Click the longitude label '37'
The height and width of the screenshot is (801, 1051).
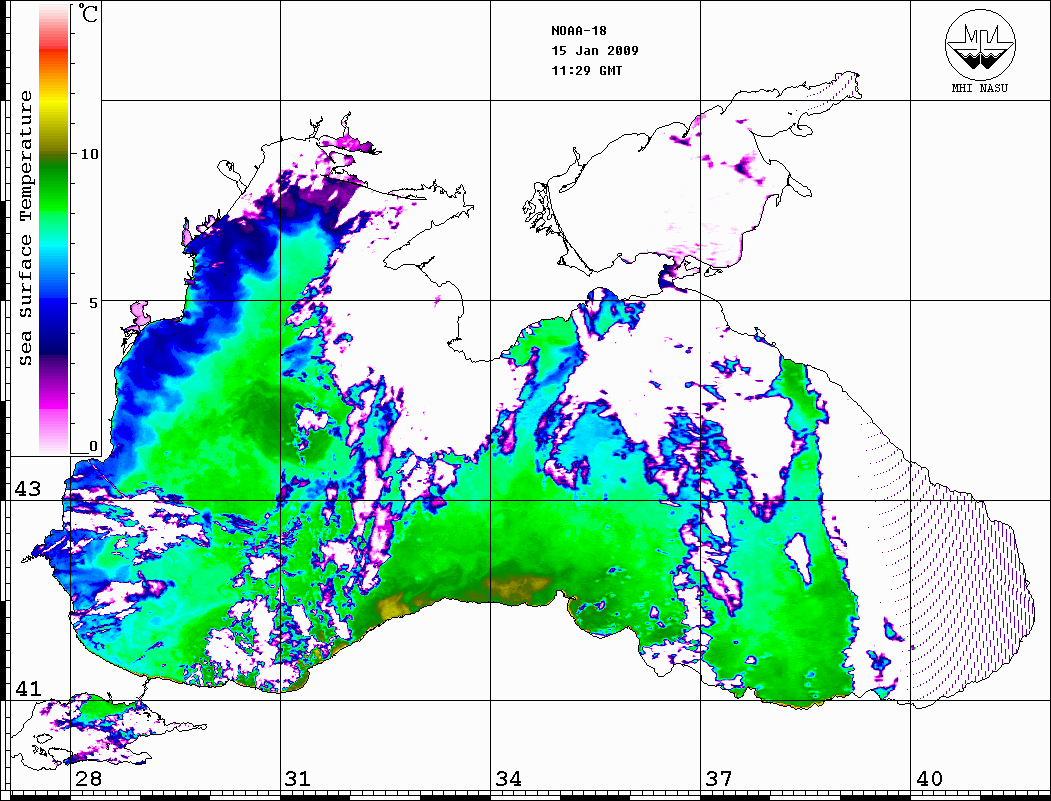(x=719, y=779)
